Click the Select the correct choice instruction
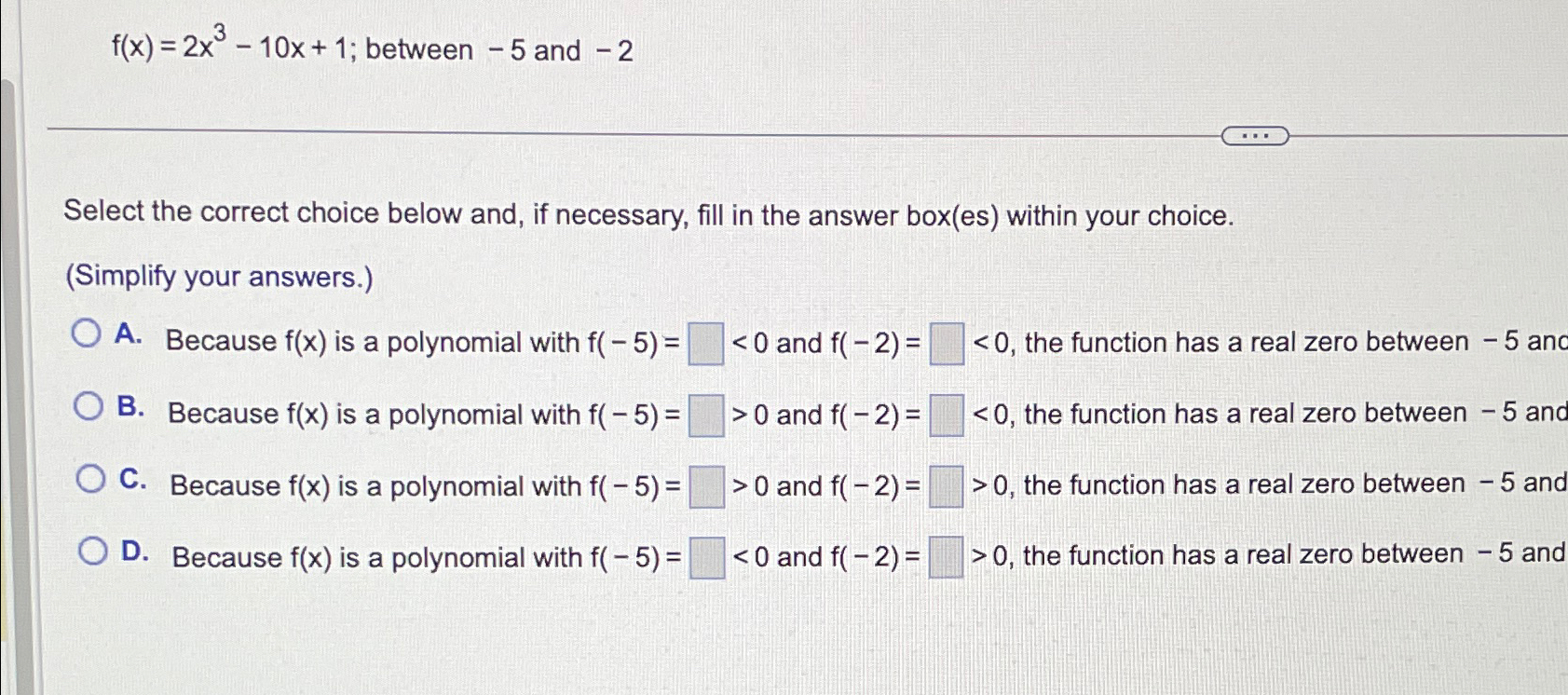Viewport: 1568px width, 695px height. pos(648,215)
